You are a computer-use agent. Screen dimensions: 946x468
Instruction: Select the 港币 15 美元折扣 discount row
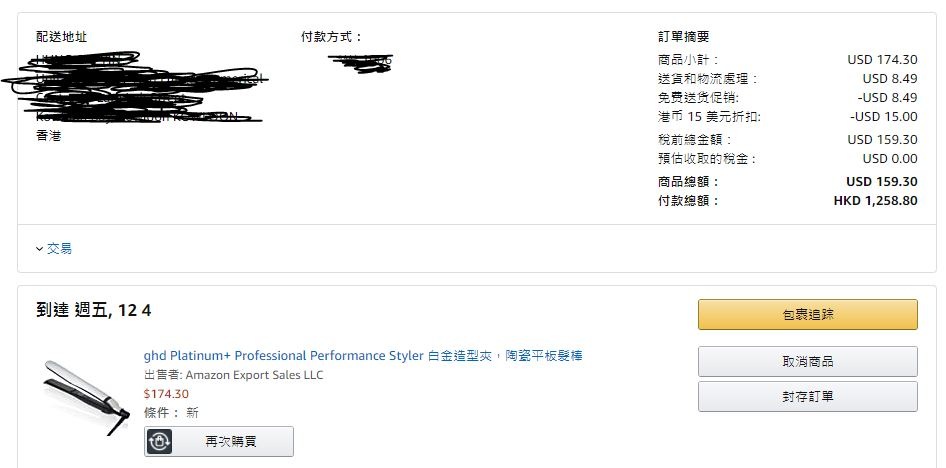click(x=787, y=116)
